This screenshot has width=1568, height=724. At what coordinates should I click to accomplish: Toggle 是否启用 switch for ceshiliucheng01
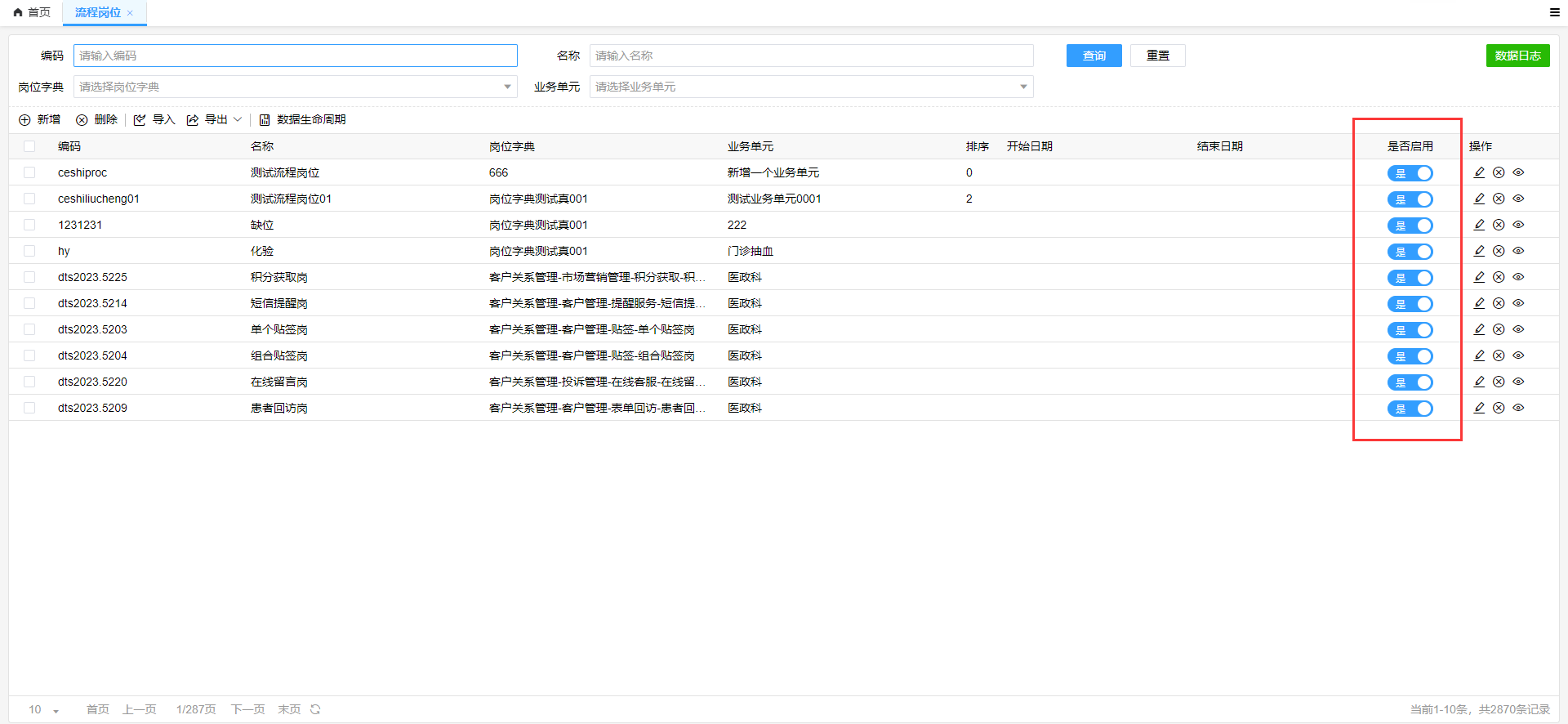pos(1410,199)
